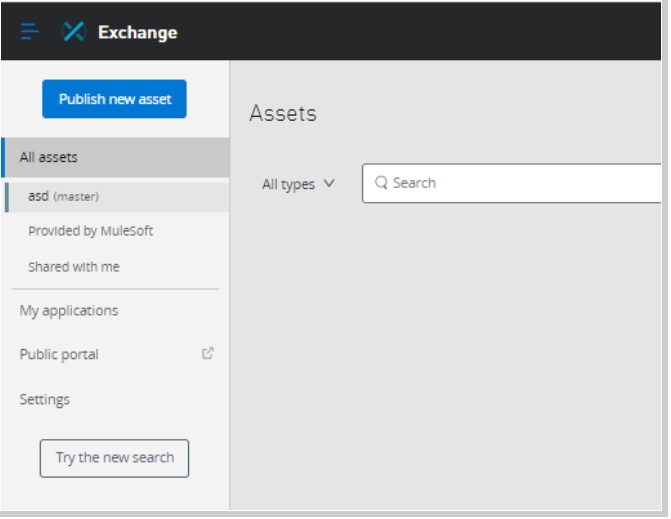Open the hamburger navigation menu icon
671x519 pixels.
click(27, 32)
